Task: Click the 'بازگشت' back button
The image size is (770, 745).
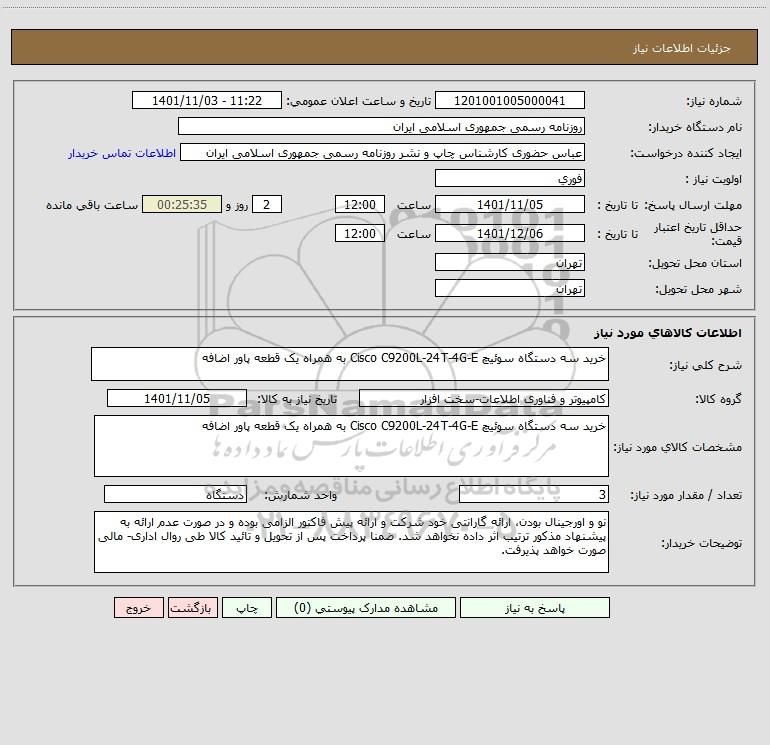Action: click(192, 608)
